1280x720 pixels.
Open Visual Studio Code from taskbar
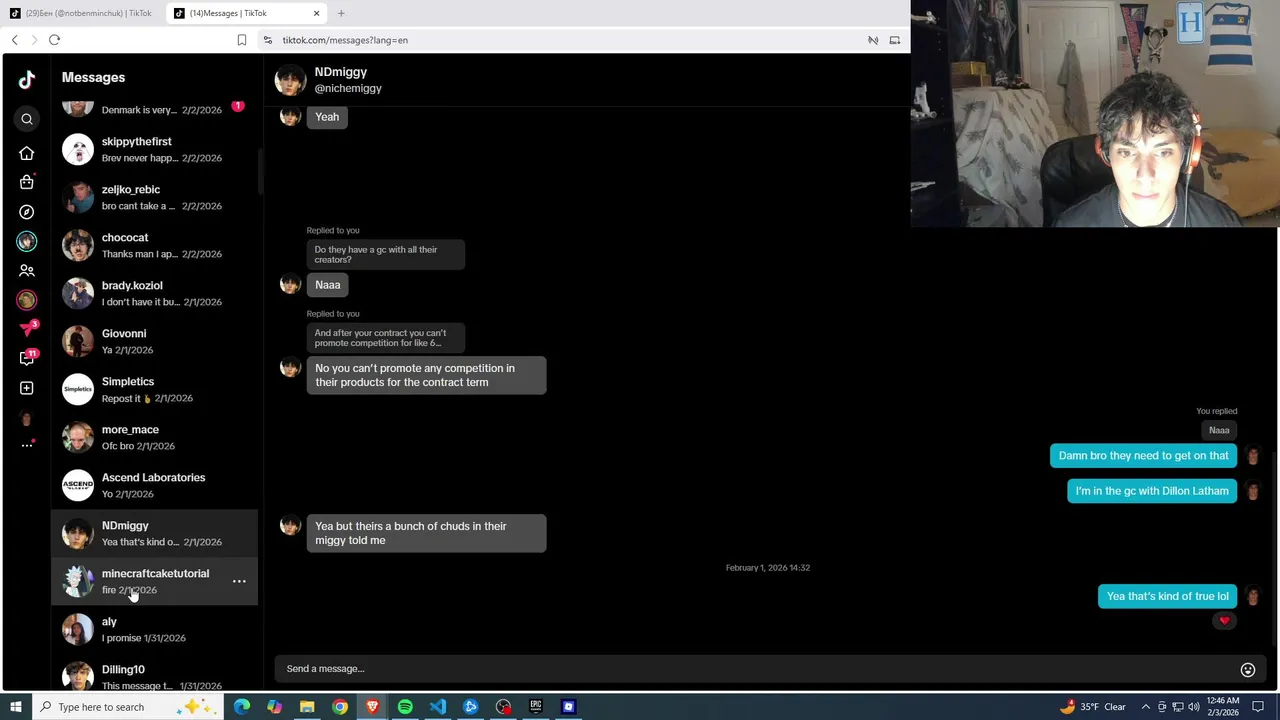(x=438, y=707)
